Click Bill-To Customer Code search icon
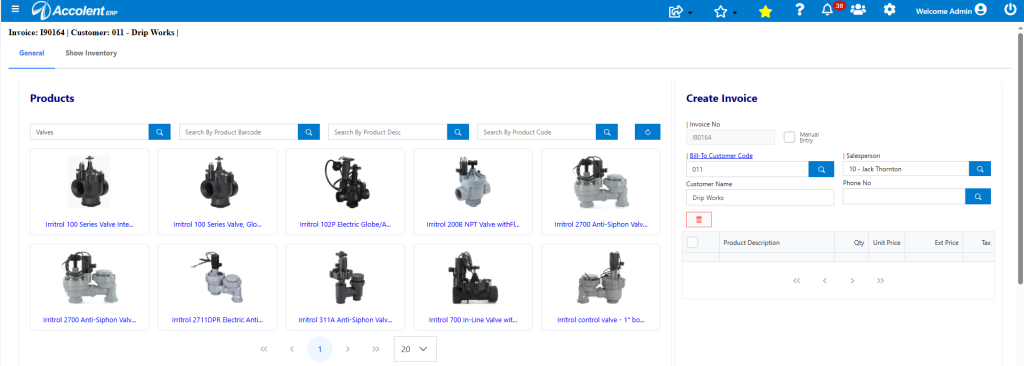The height and width of the screenshot is (366, 1024). point(821,169)
